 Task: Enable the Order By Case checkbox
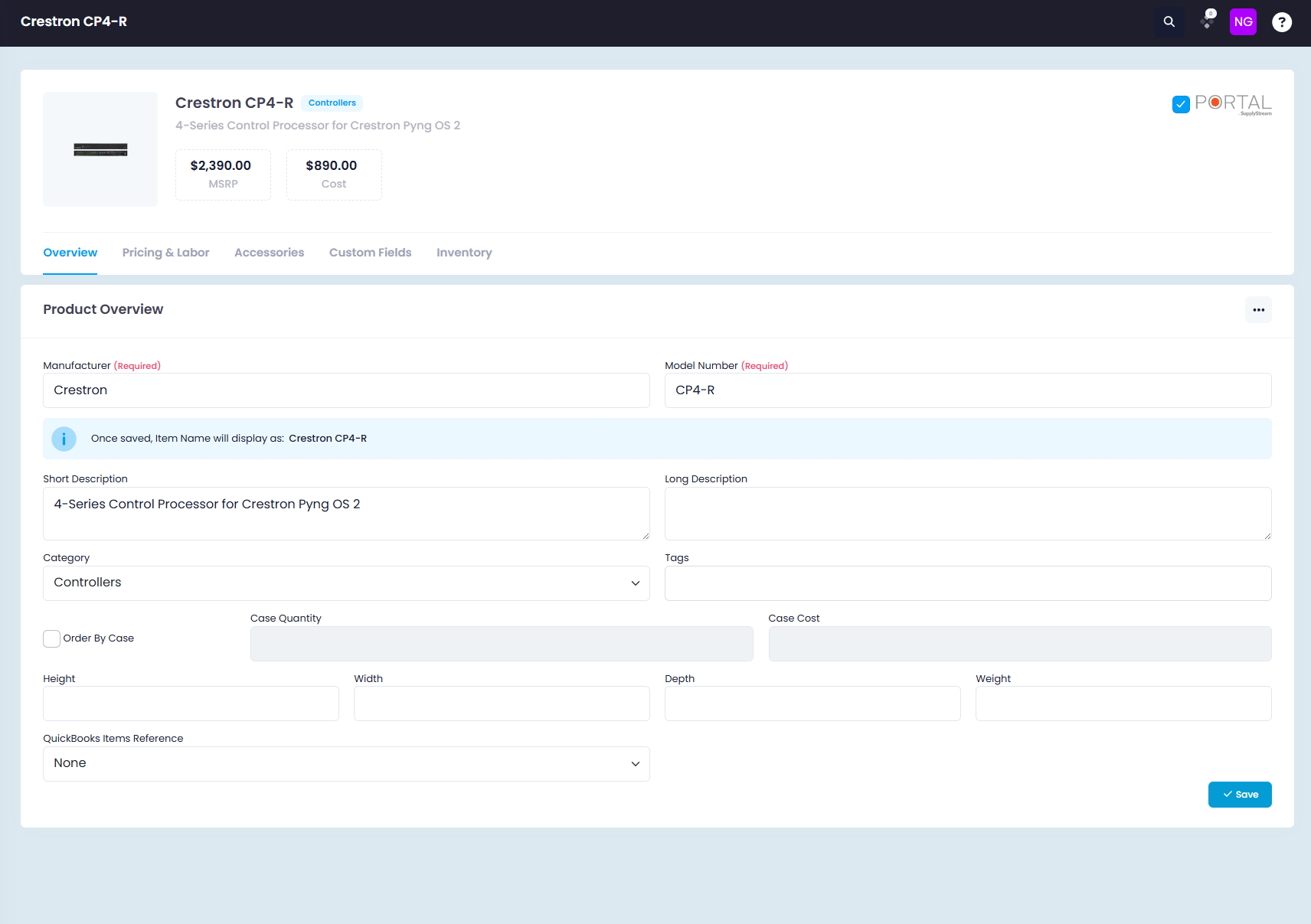[x=52, y=638]
